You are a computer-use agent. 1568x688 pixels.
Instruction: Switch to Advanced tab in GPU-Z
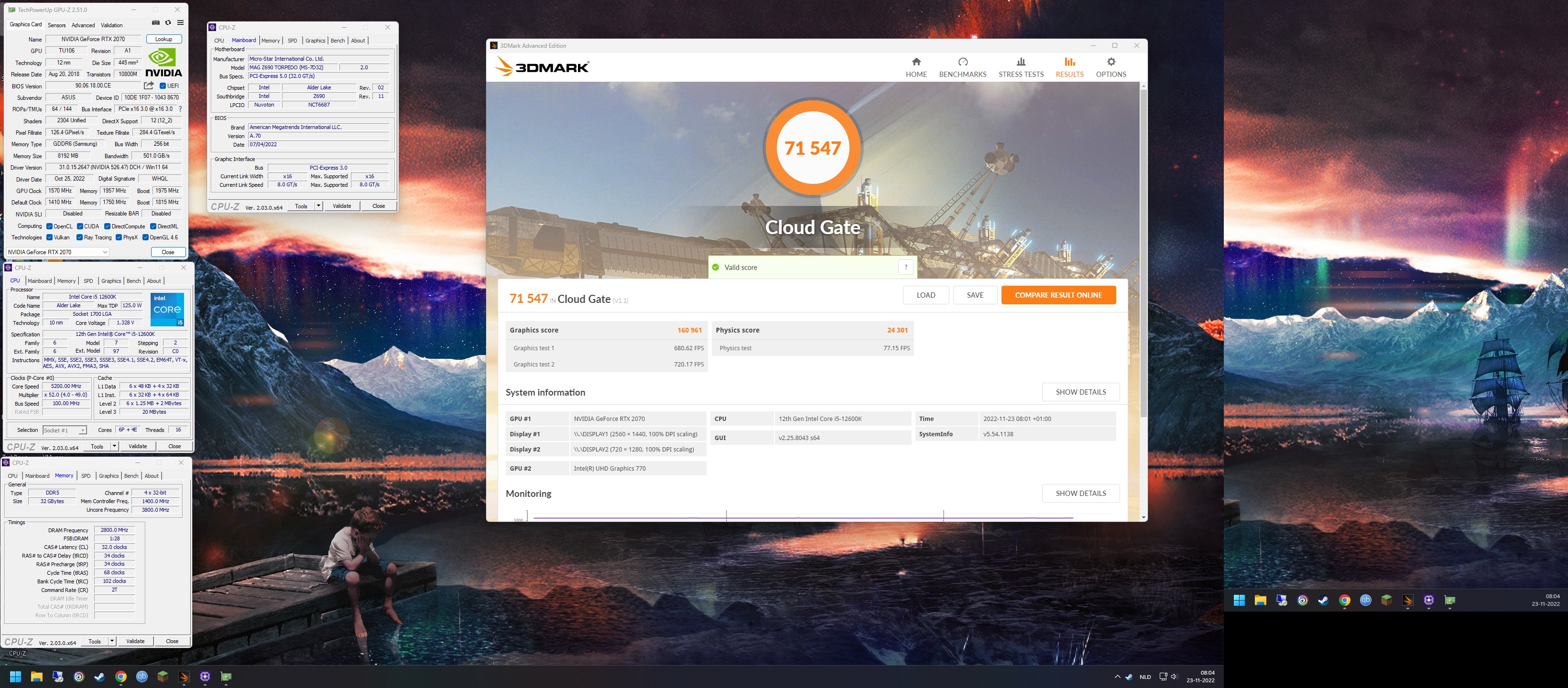83,25
